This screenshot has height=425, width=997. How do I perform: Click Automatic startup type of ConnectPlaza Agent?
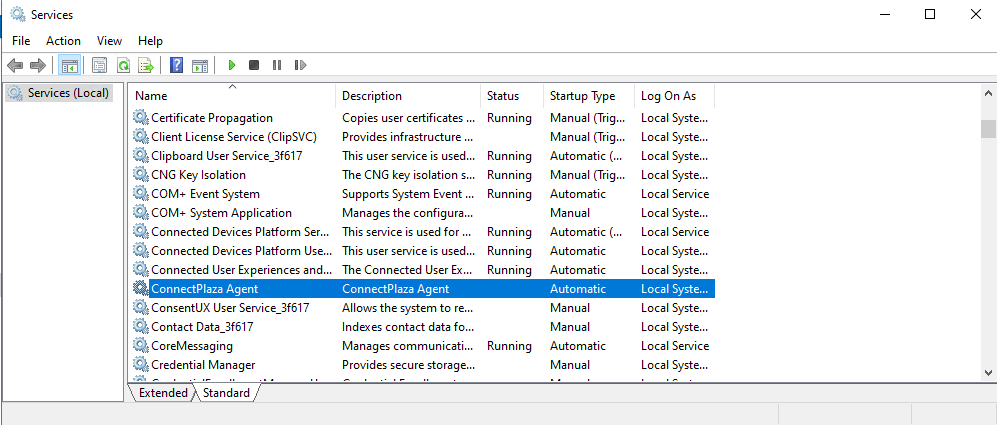click(x=578, y=289)
